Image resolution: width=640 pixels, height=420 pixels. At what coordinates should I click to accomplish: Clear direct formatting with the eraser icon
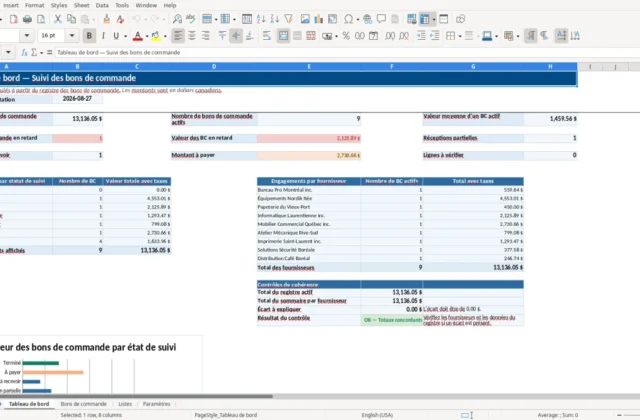pos(120,19)
